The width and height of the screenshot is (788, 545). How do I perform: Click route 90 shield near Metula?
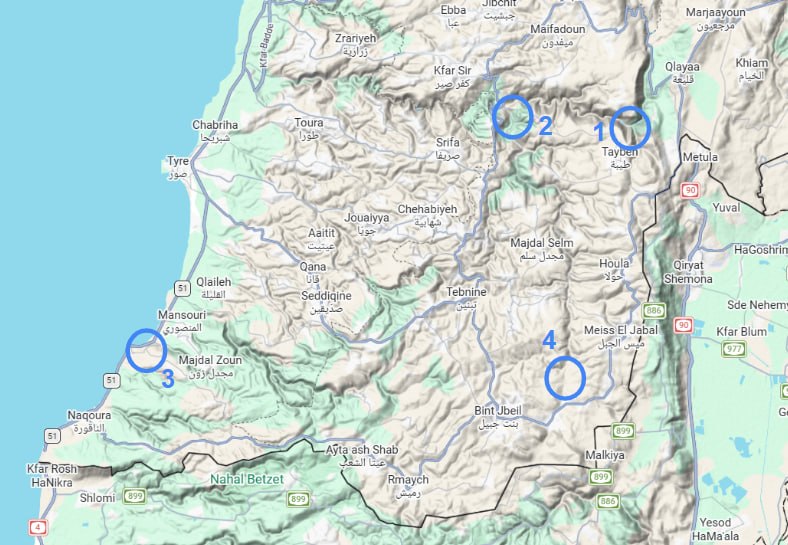(691, 191)
